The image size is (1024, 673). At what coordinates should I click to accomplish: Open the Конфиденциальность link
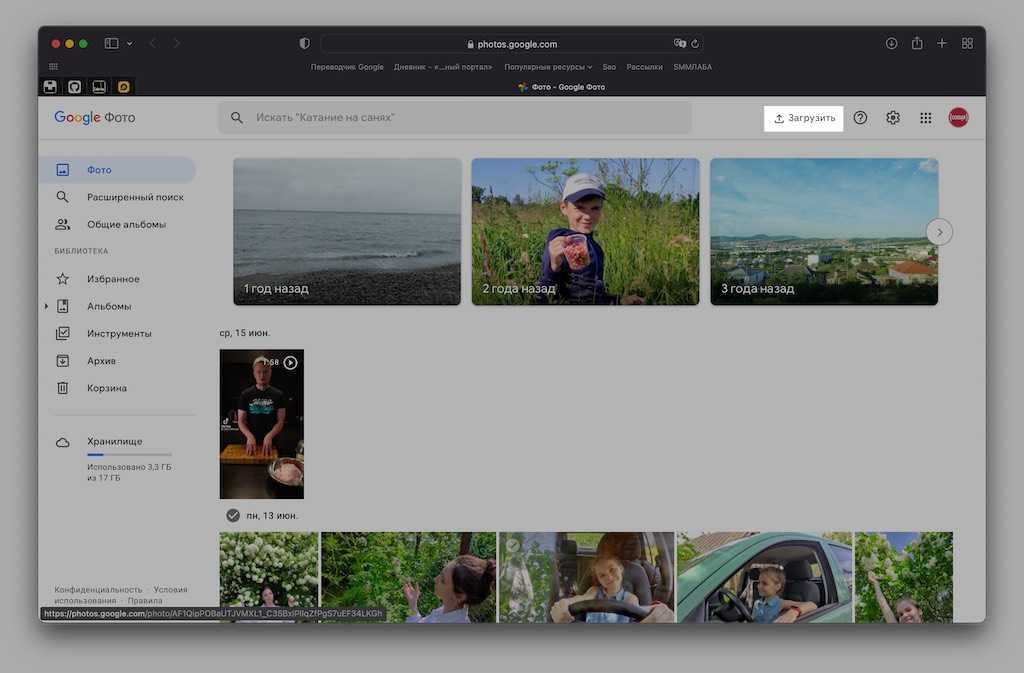98,590
